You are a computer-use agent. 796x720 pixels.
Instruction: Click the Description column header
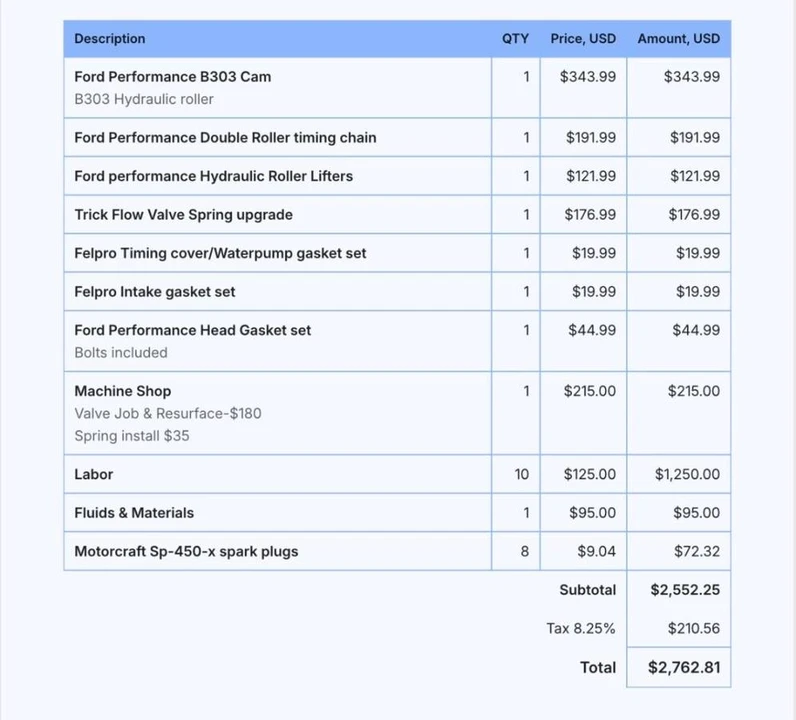click(110, 39)
